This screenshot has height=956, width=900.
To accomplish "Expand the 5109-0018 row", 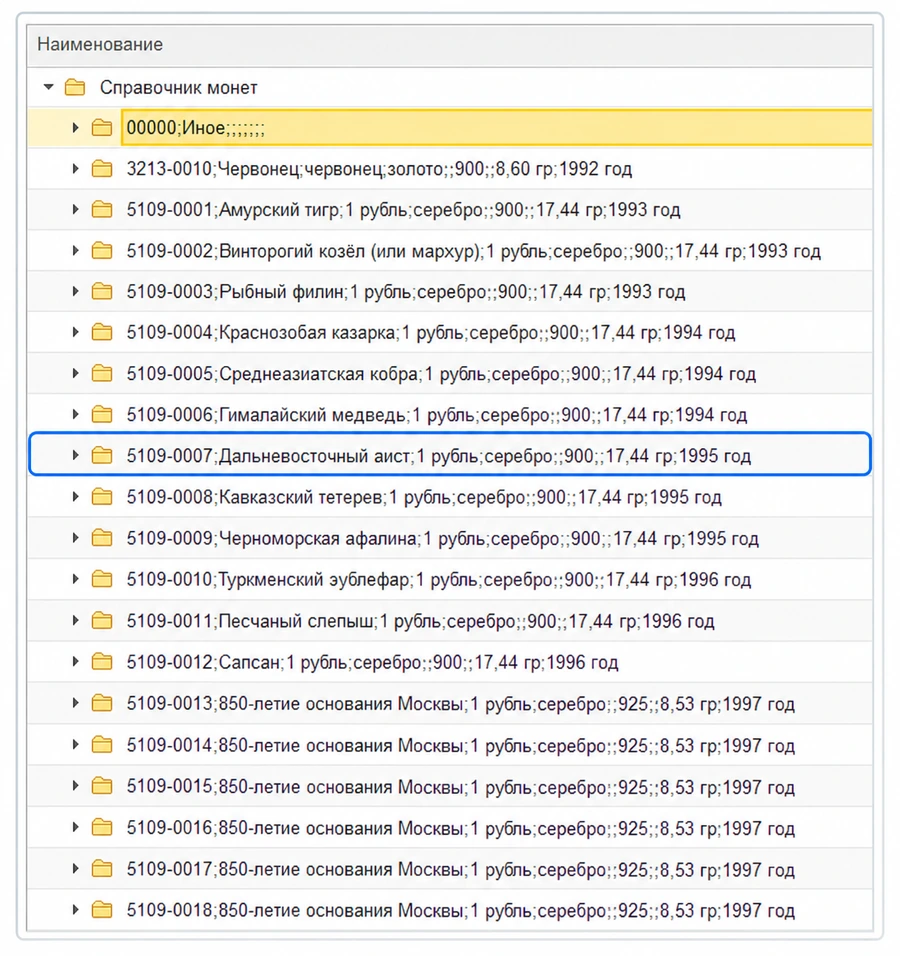I will [75, 910].
